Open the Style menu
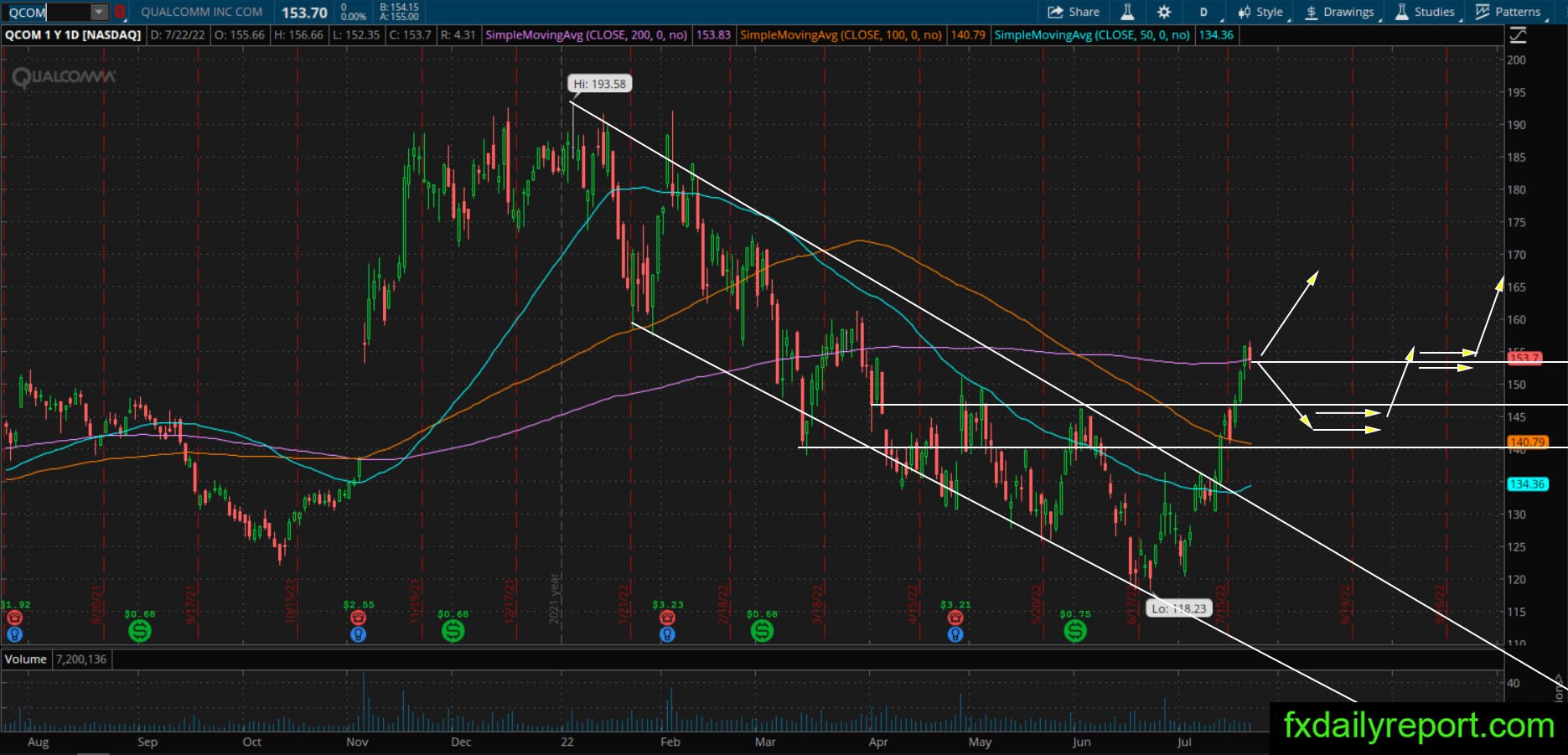The height and width of the screenshot is (755, 1568). pyautogui.click(x=1261, y=12)
